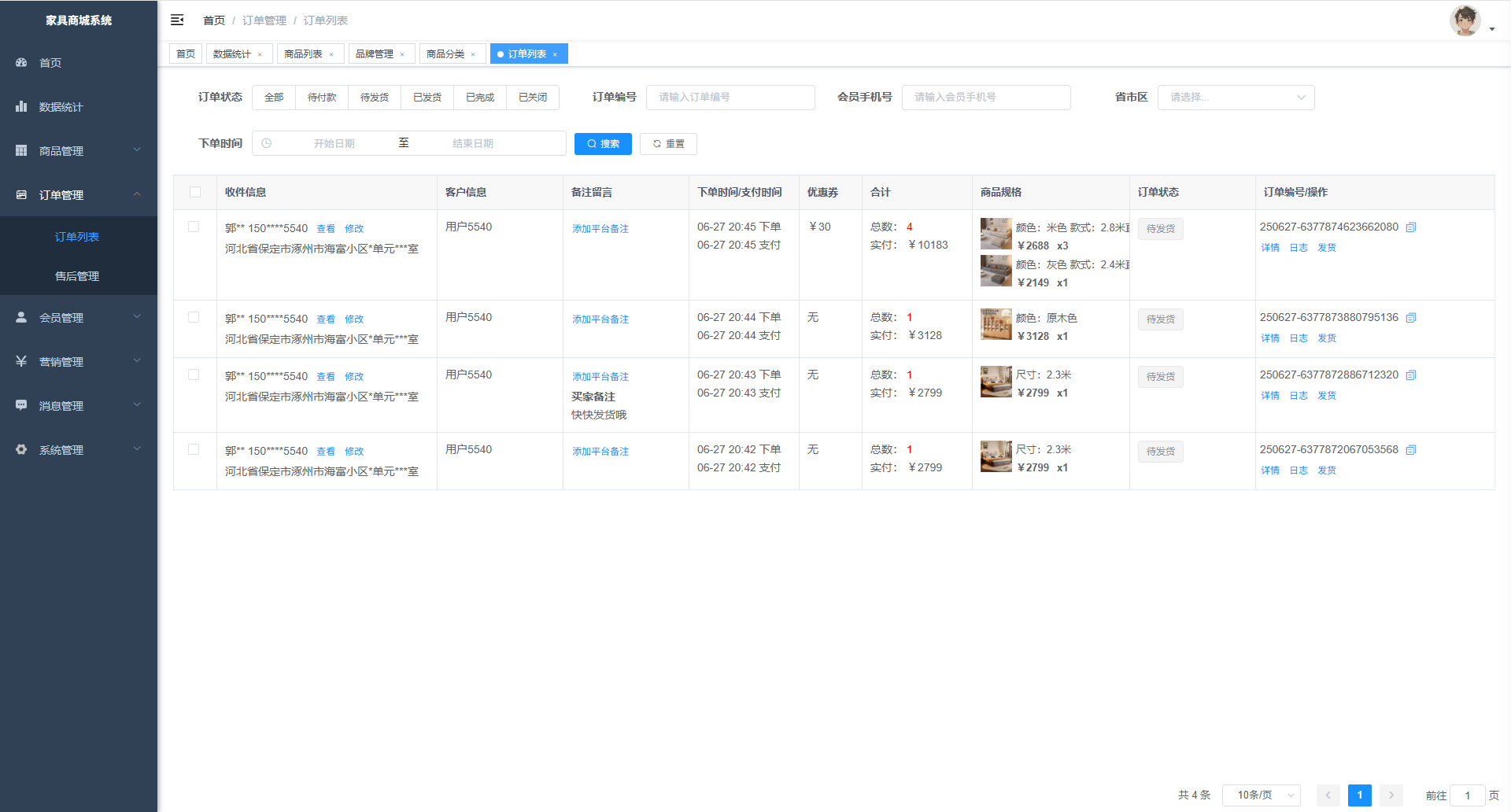1511x812 pixels.
Task: Select the checkbox for the 20:42 order row
Action: (x=194, y=450)
